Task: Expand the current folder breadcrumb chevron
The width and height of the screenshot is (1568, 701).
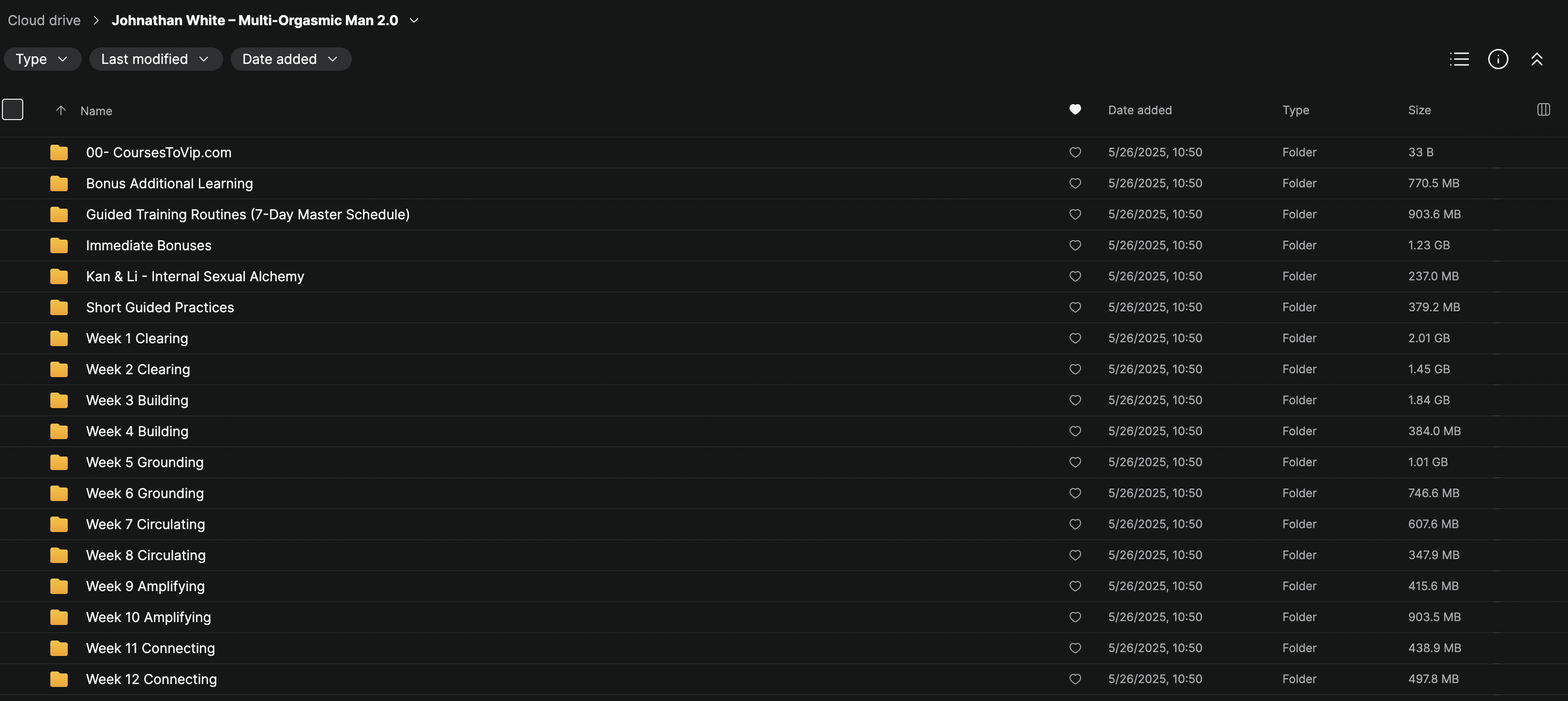Action: click(414, 20)
